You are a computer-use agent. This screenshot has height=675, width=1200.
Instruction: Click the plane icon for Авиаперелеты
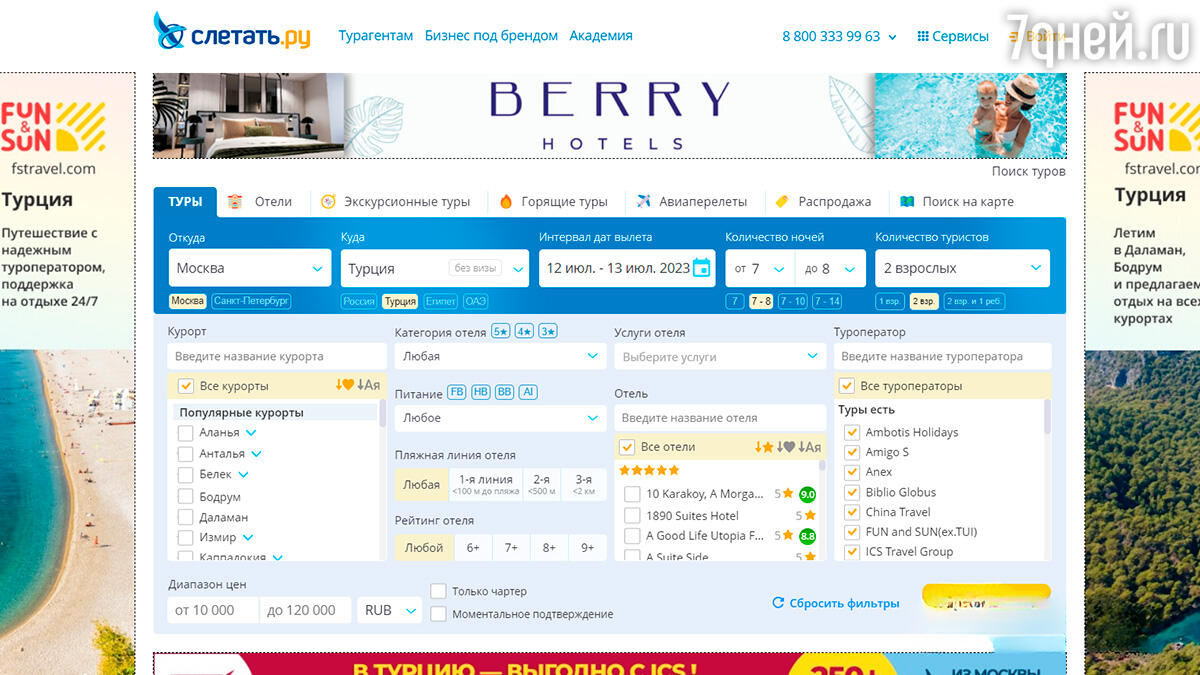point(643,201)
